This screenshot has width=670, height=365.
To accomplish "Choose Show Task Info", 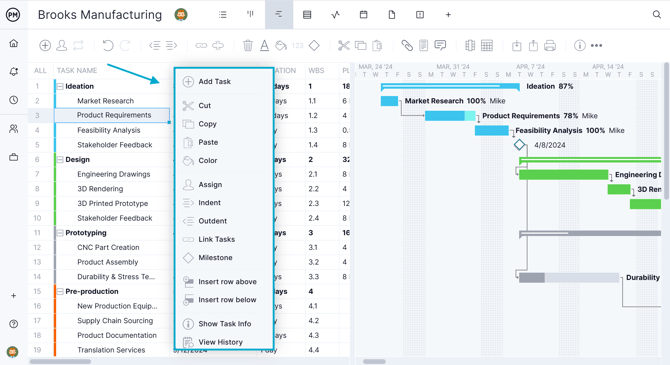I will coord(224,324).
